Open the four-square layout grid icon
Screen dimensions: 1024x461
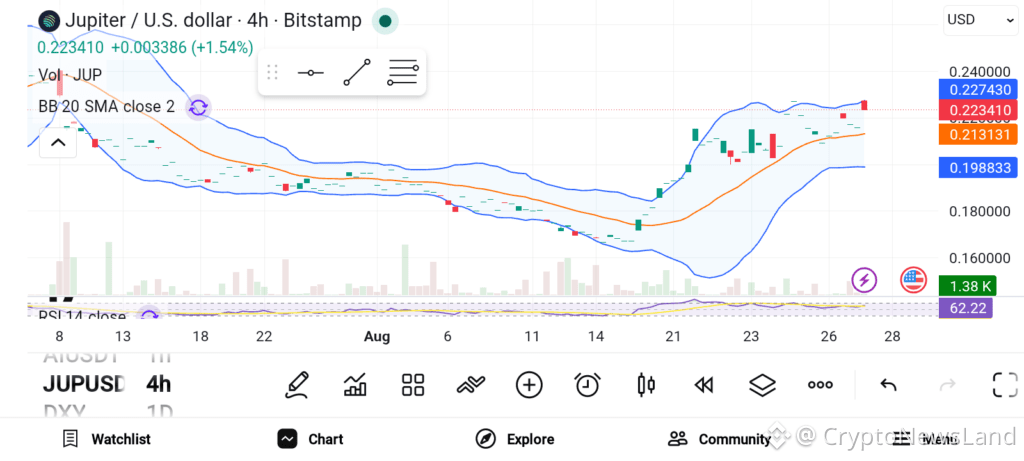(413, 385)
